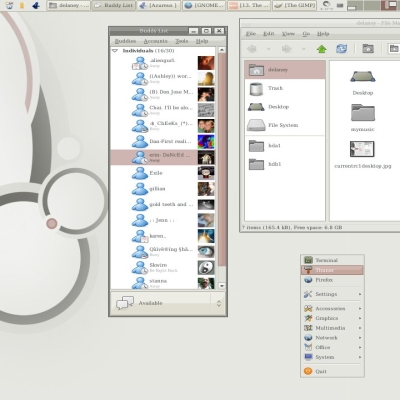
Task: Select Desktop shortcut in file manager sidebar
Action: pyautogui.click(x=285, y=107)
